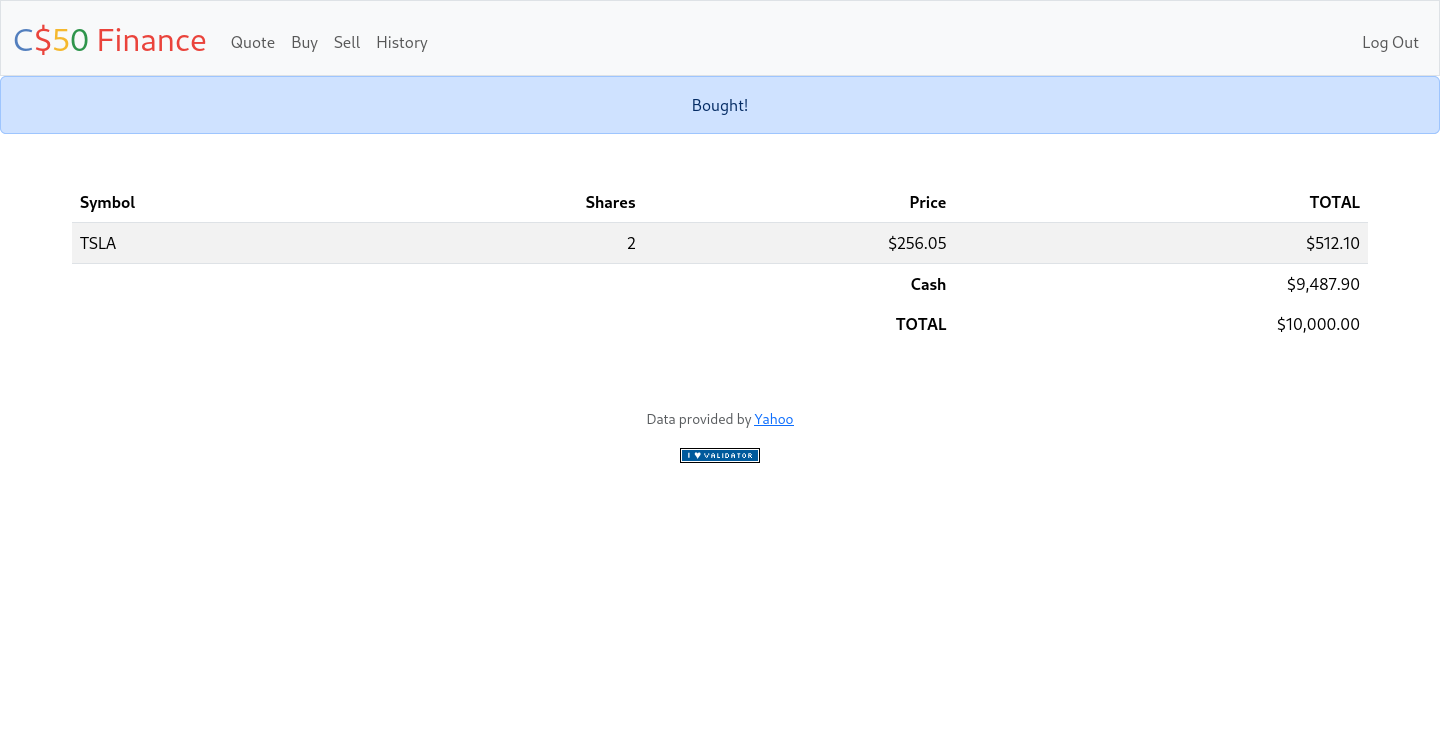Click the $10,000.00 grand total
This screenshot has height=755, width=1440.
(1318, 324)
